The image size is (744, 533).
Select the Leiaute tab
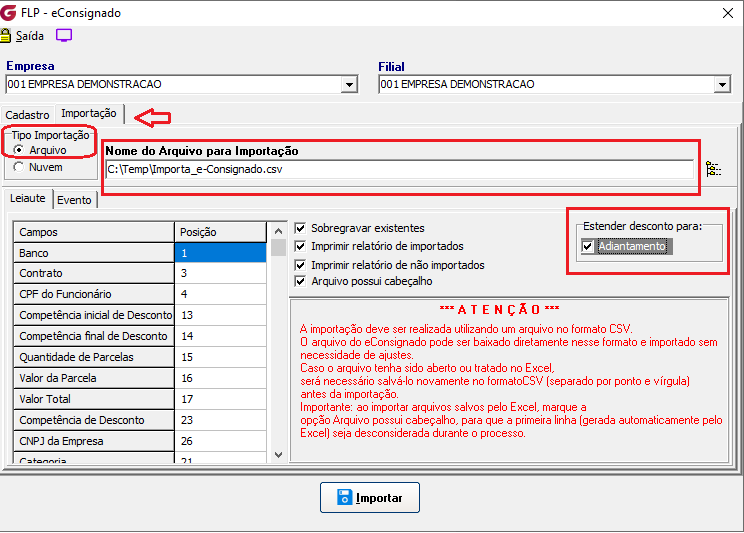[28, 198]
